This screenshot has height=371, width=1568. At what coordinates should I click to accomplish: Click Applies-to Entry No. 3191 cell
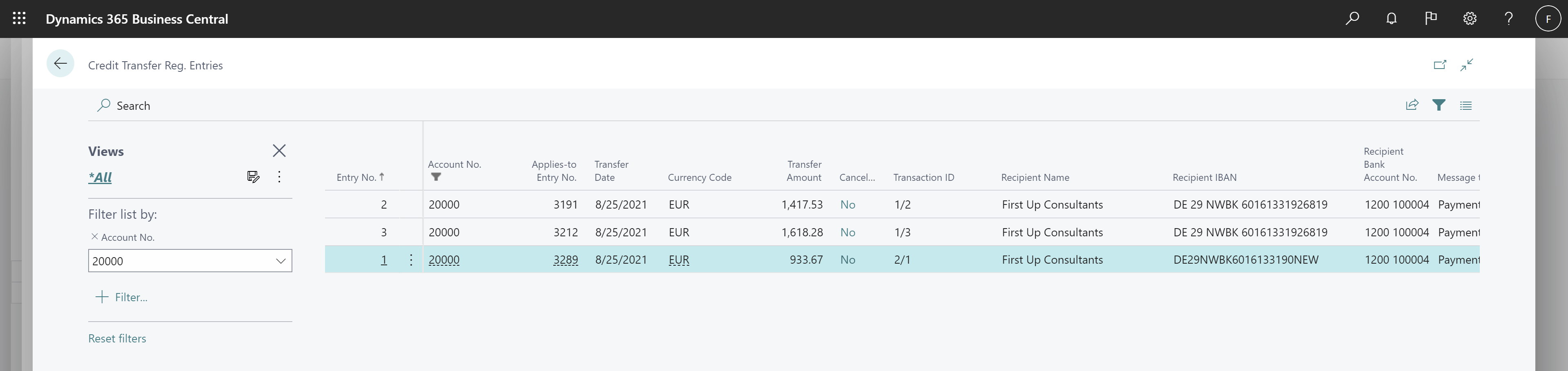[x=566, y=204]
